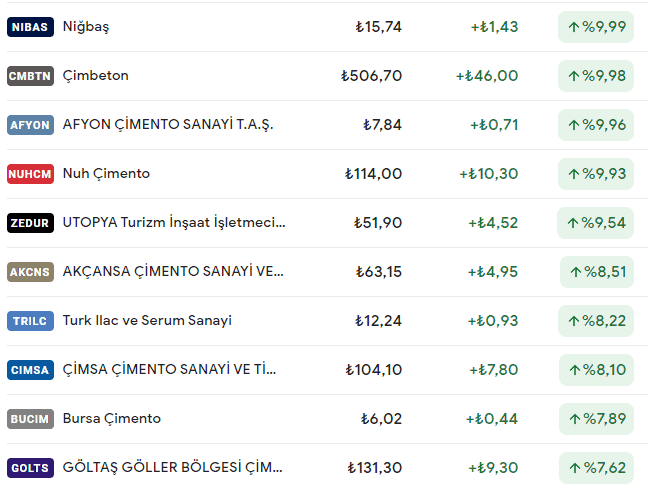Image resolution: width=648 pixels, height=489 pixels.
Task: Click the %9,54 gain badge
Action: pyautogui.click(x=596, y=223)
